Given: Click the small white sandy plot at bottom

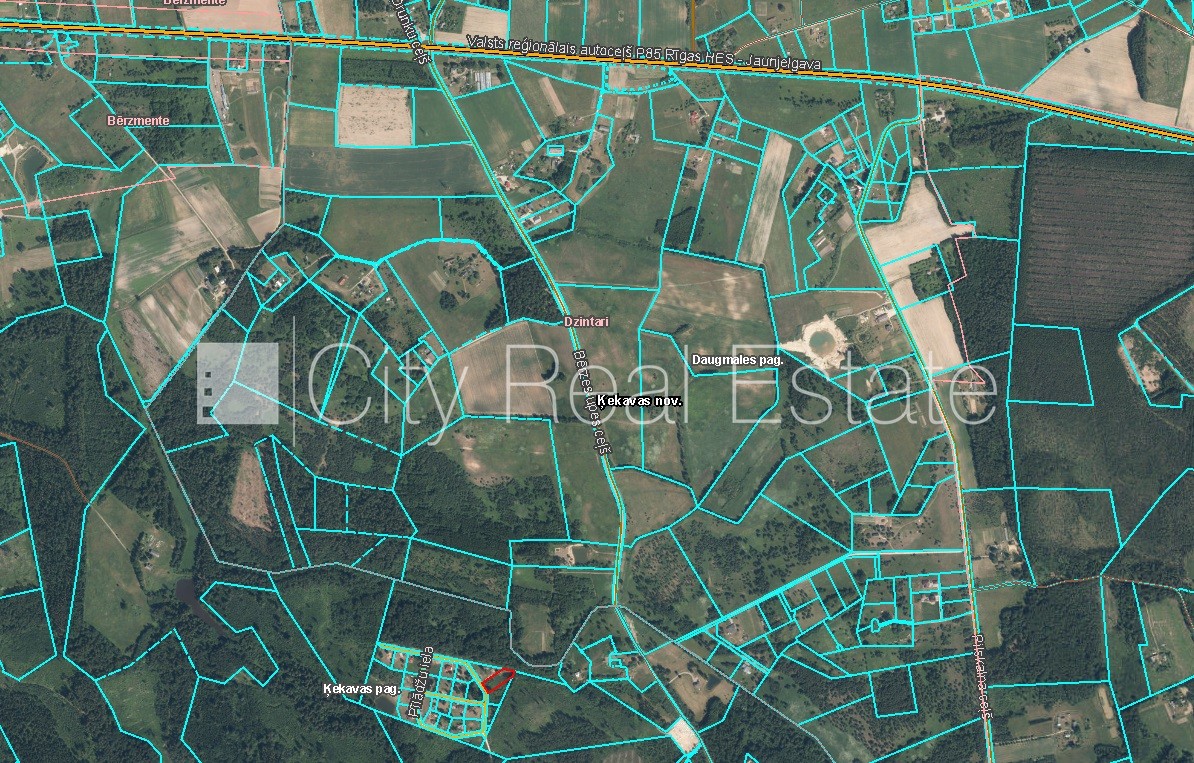Looking at the screenshot, I should pyautogui.click(x=683, y=733).
